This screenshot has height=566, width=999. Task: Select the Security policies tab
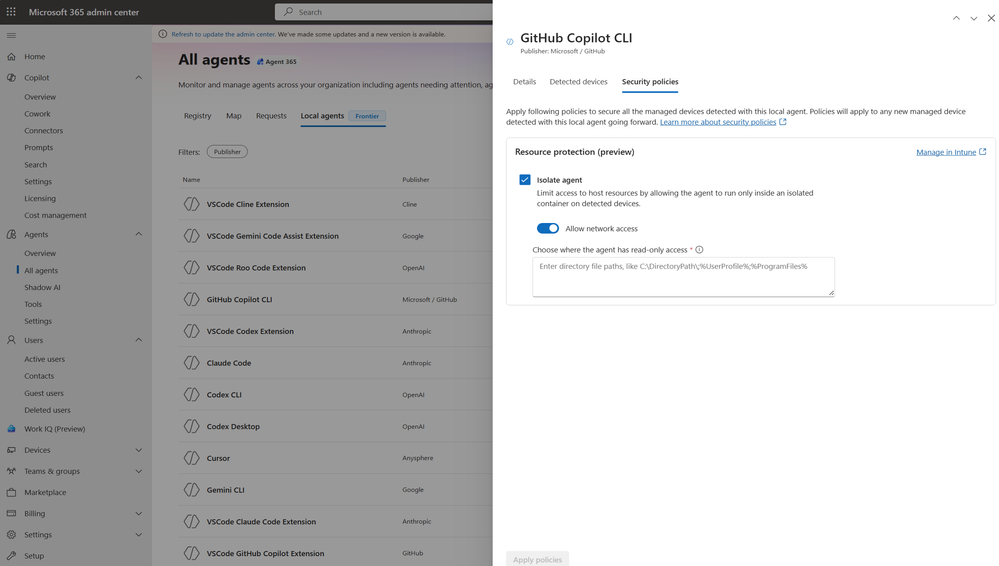point(650,82)
